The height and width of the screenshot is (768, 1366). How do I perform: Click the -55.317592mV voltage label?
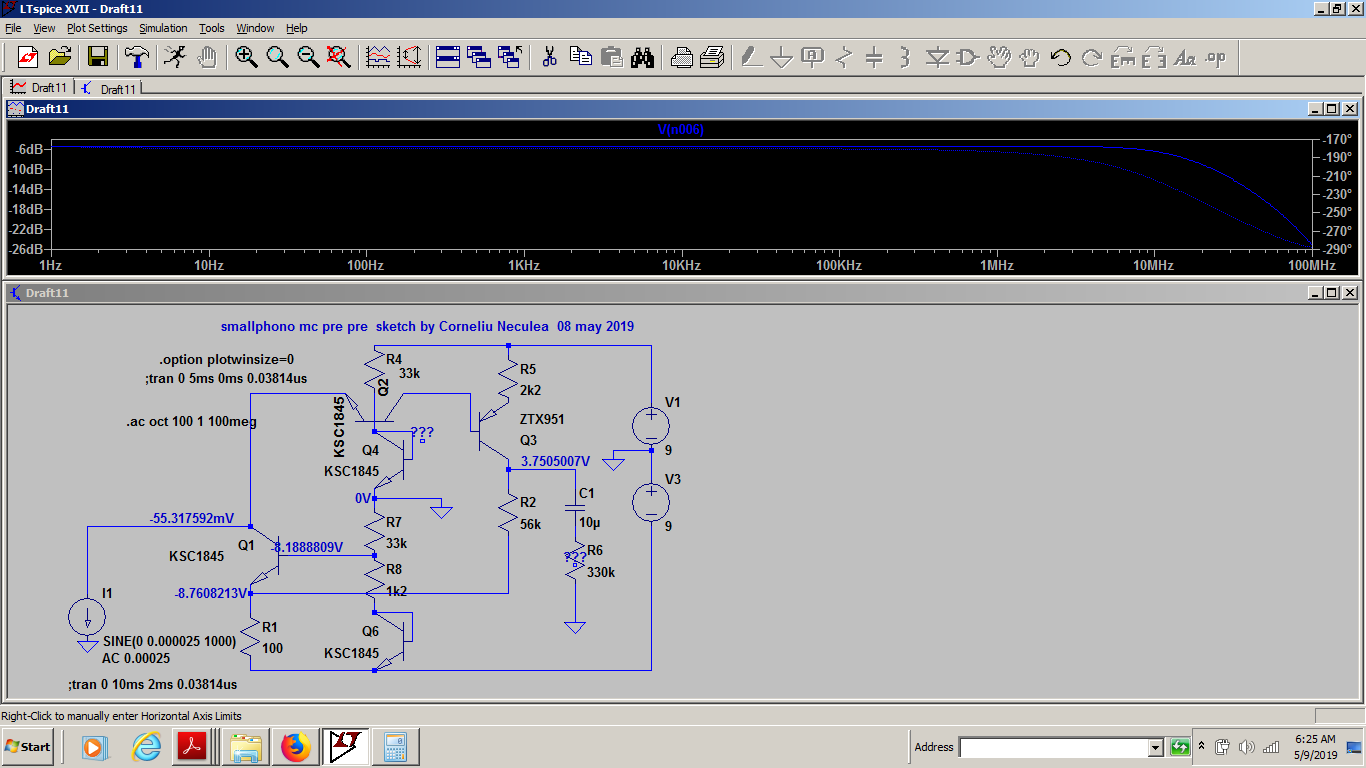(x=192, y=519)
